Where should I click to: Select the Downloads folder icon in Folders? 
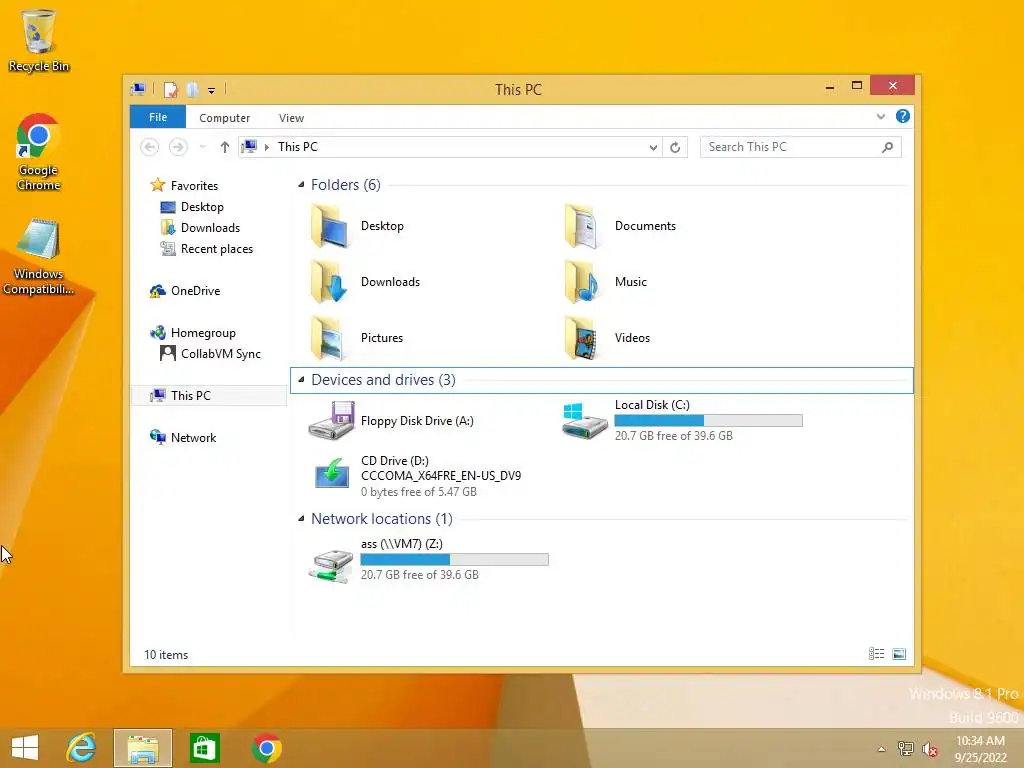pyautogui.click(x=330, y=281)
